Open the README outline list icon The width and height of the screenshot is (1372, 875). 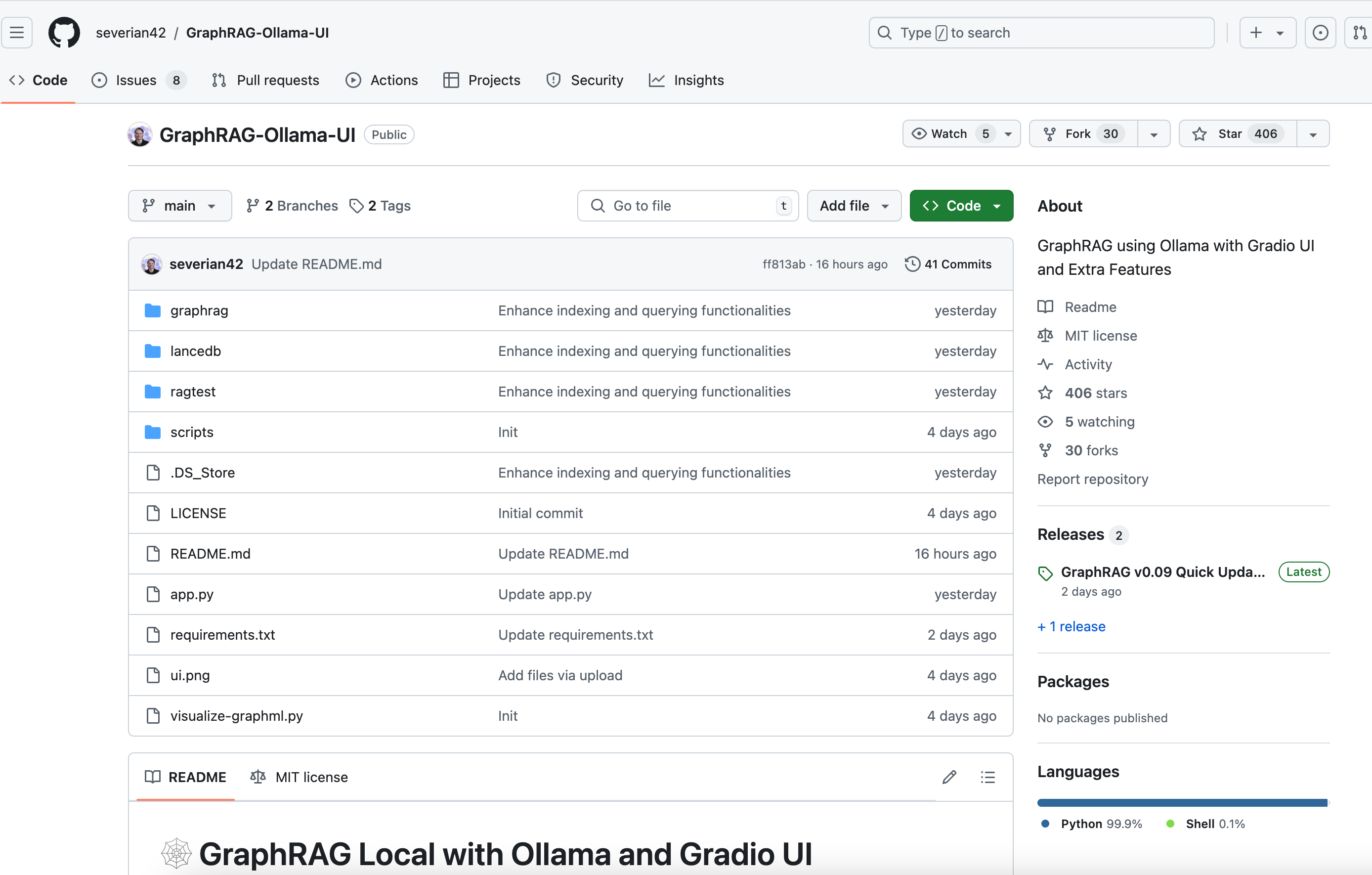click(988, 777)
